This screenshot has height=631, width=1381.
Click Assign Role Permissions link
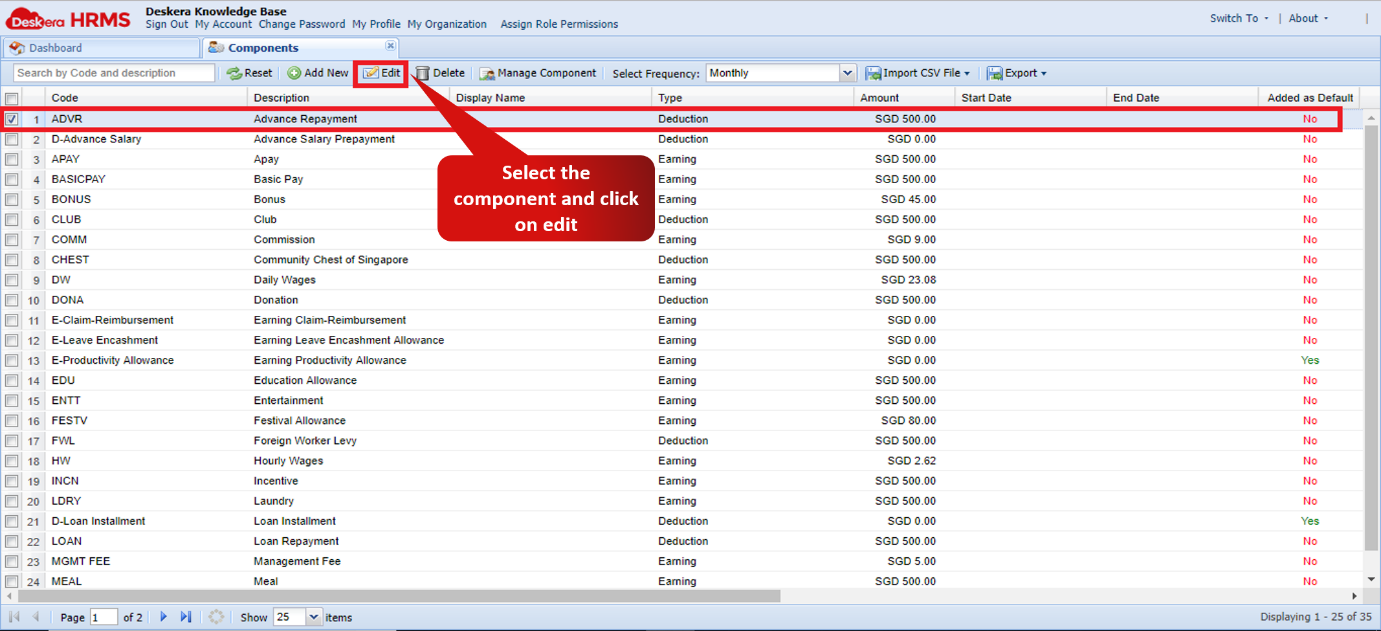point(559,24)
